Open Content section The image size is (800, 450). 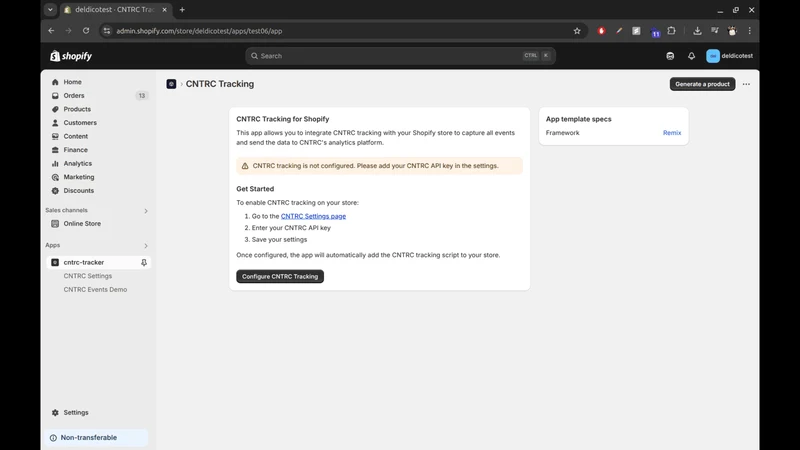click(76, 136)
